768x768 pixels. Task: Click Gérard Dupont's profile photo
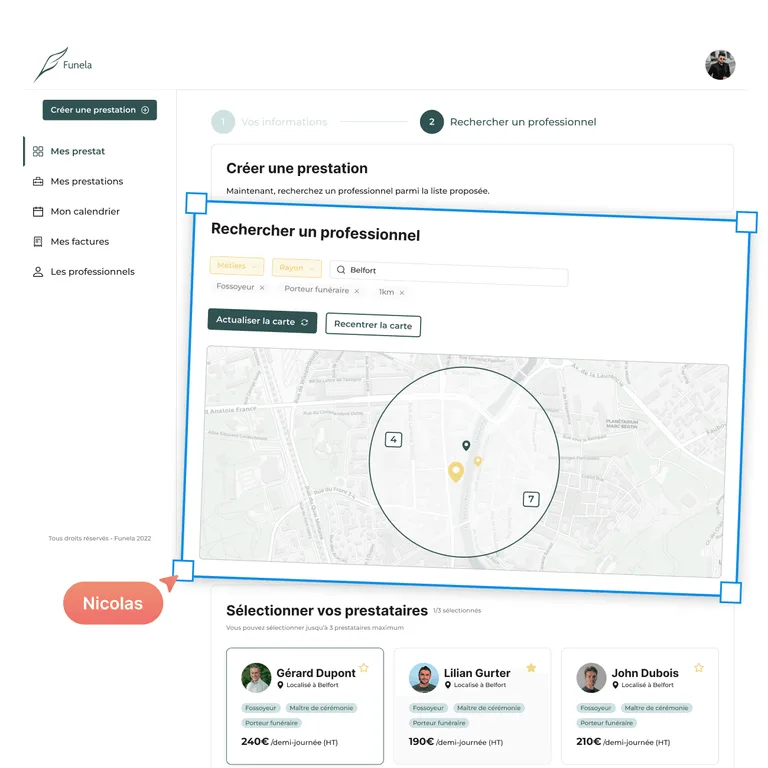256,678
